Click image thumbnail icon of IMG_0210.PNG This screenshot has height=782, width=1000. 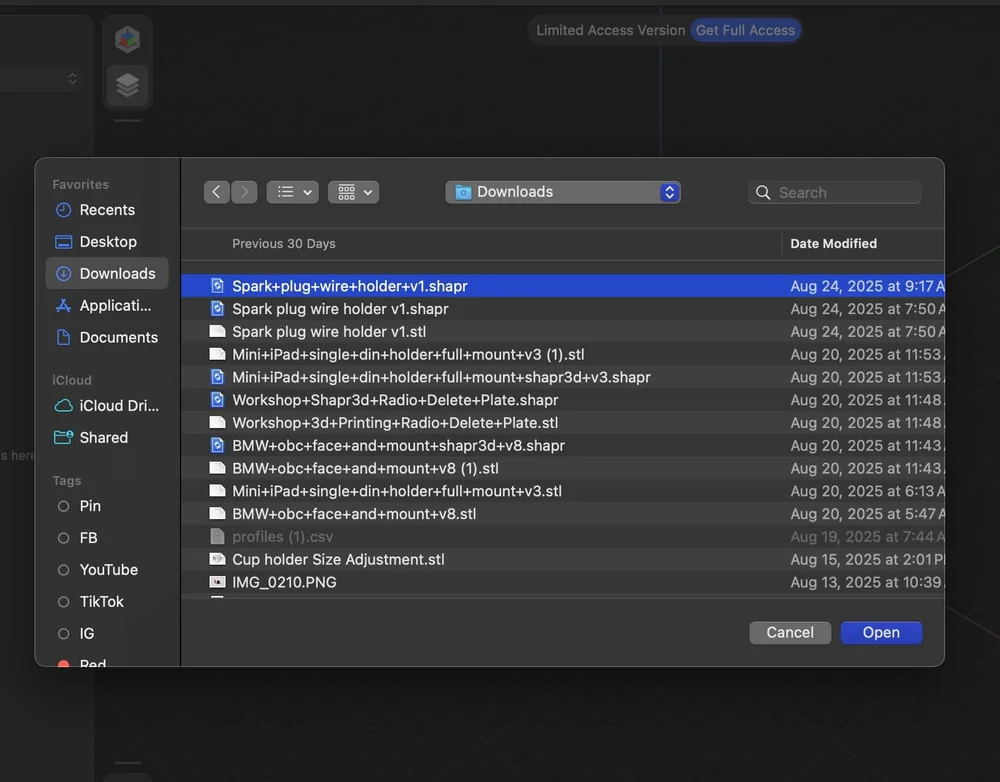click(217, 582)
